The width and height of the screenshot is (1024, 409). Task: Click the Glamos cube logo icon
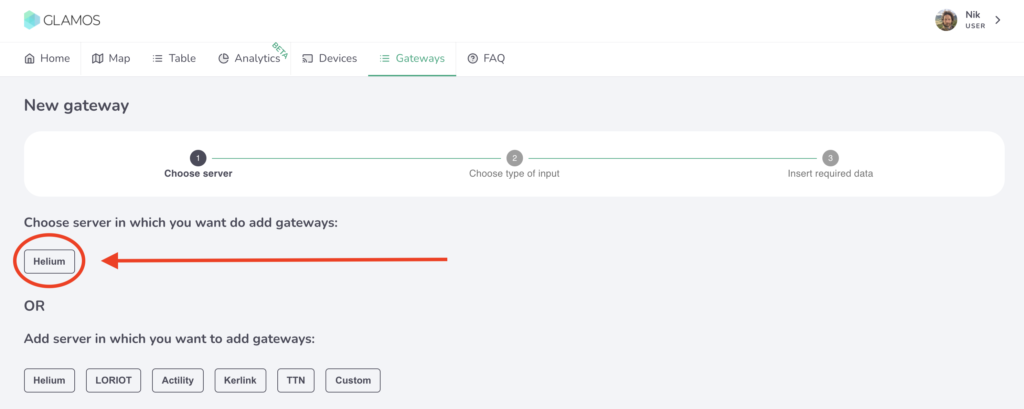pyautogui.click(x=33, y=20)
